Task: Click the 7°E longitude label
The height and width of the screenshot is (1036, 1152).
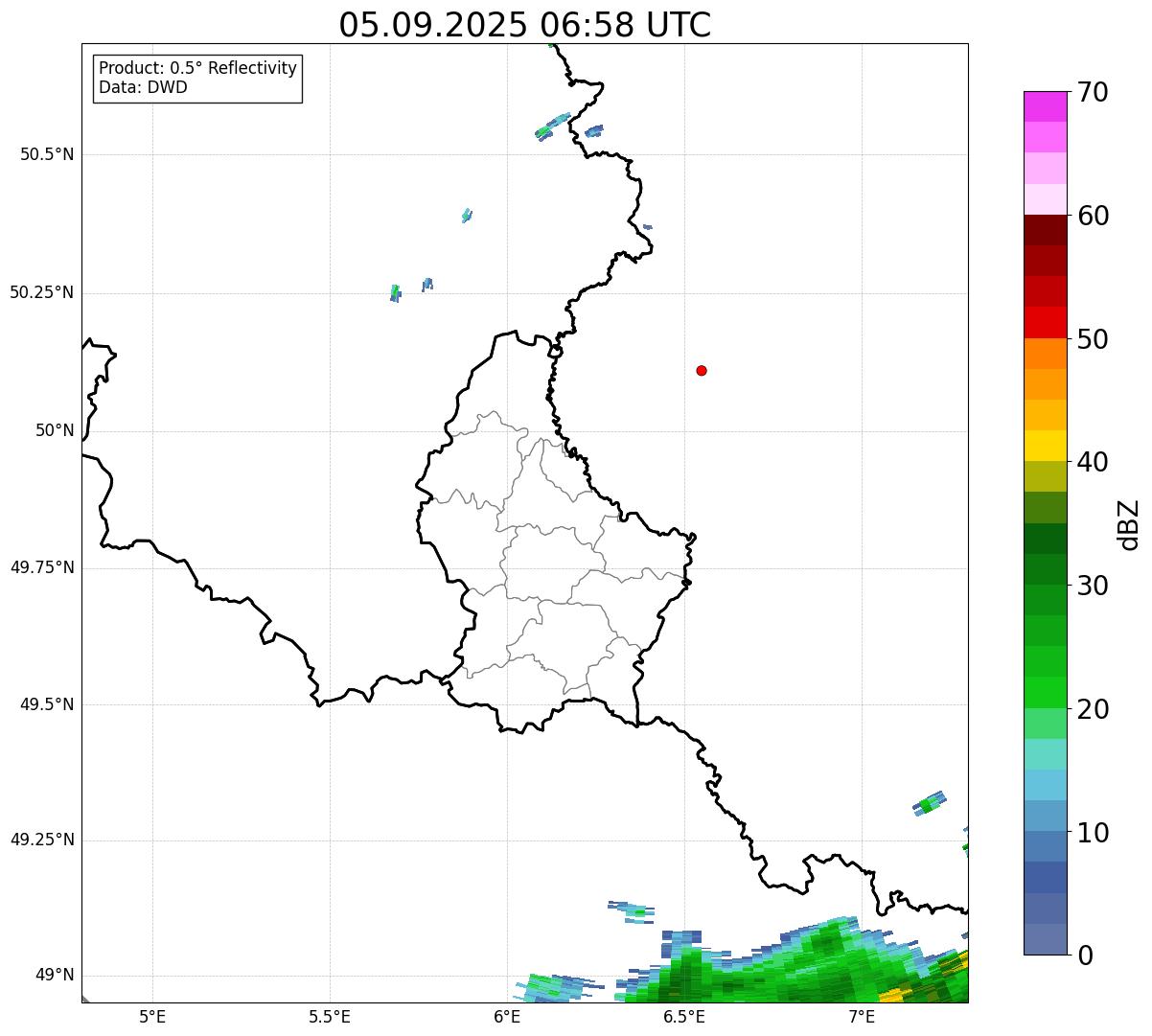Action: point(862,1017)
